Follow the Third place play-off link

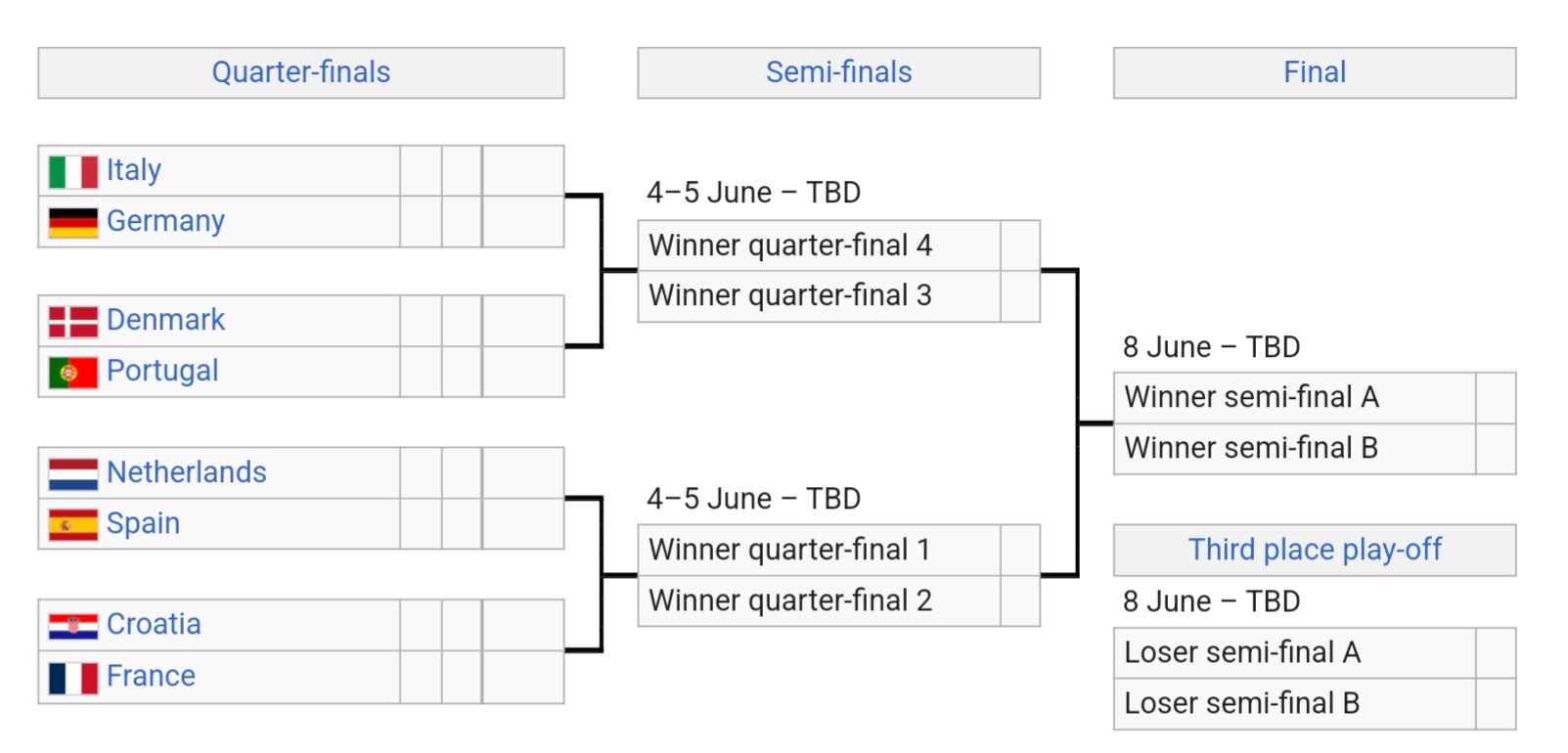point(1315,550)
